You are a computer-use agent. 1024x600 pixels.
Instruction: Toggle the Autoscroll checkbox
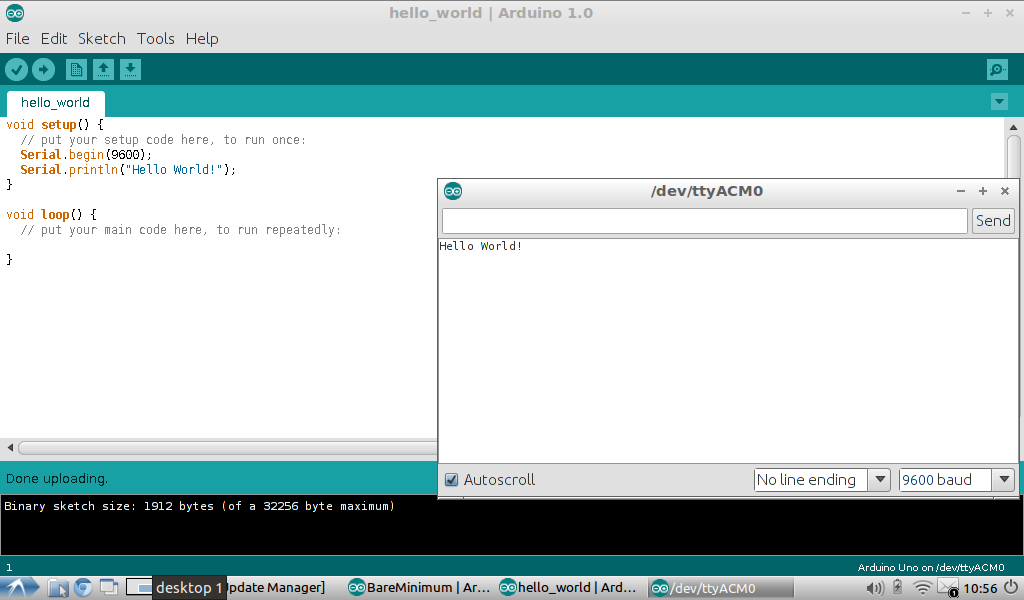click(451, 480)
